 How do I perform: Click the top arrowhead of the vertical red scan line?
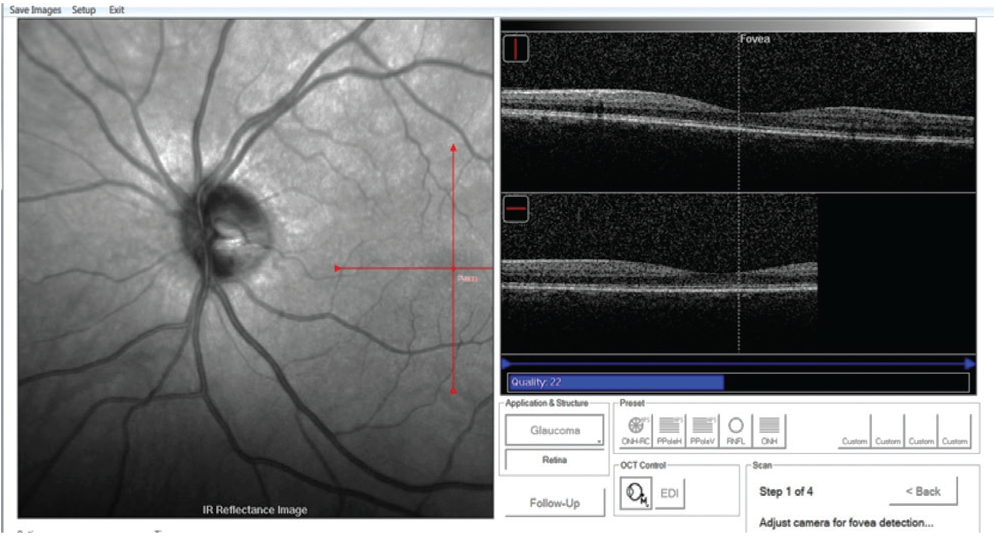[x=453, y=147]
